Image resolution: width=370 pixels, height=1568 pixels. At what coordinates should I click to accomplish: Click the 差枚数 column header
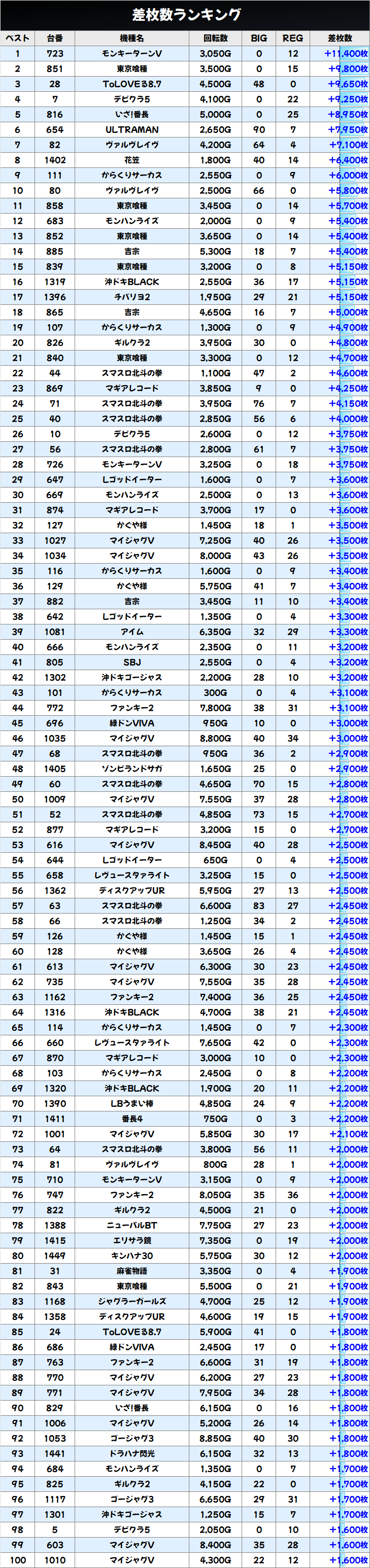[340, 39]
